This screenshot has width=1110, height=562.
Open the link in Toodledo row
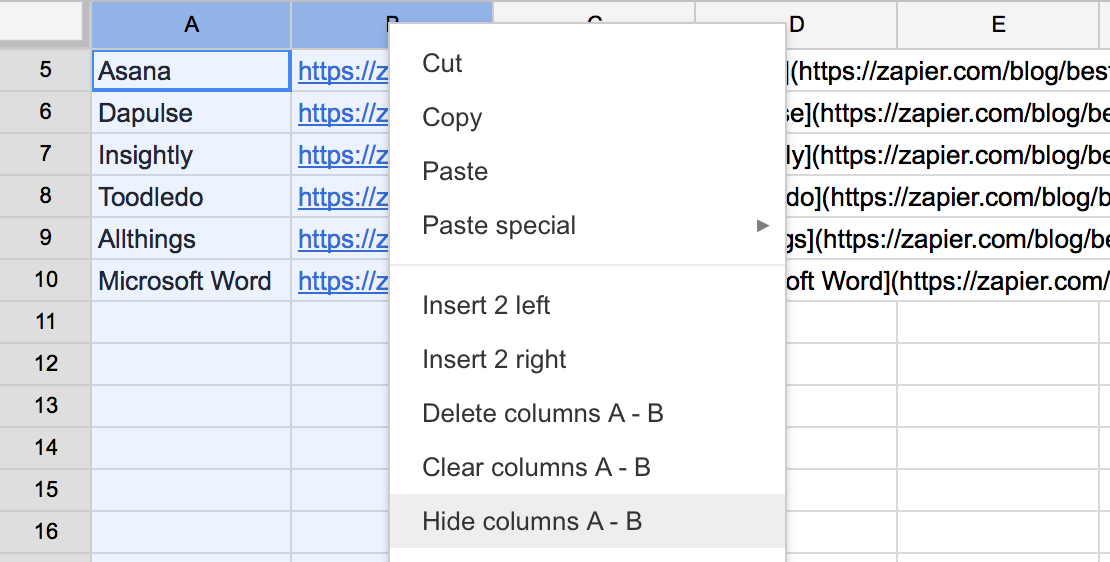tap(342, 197)
